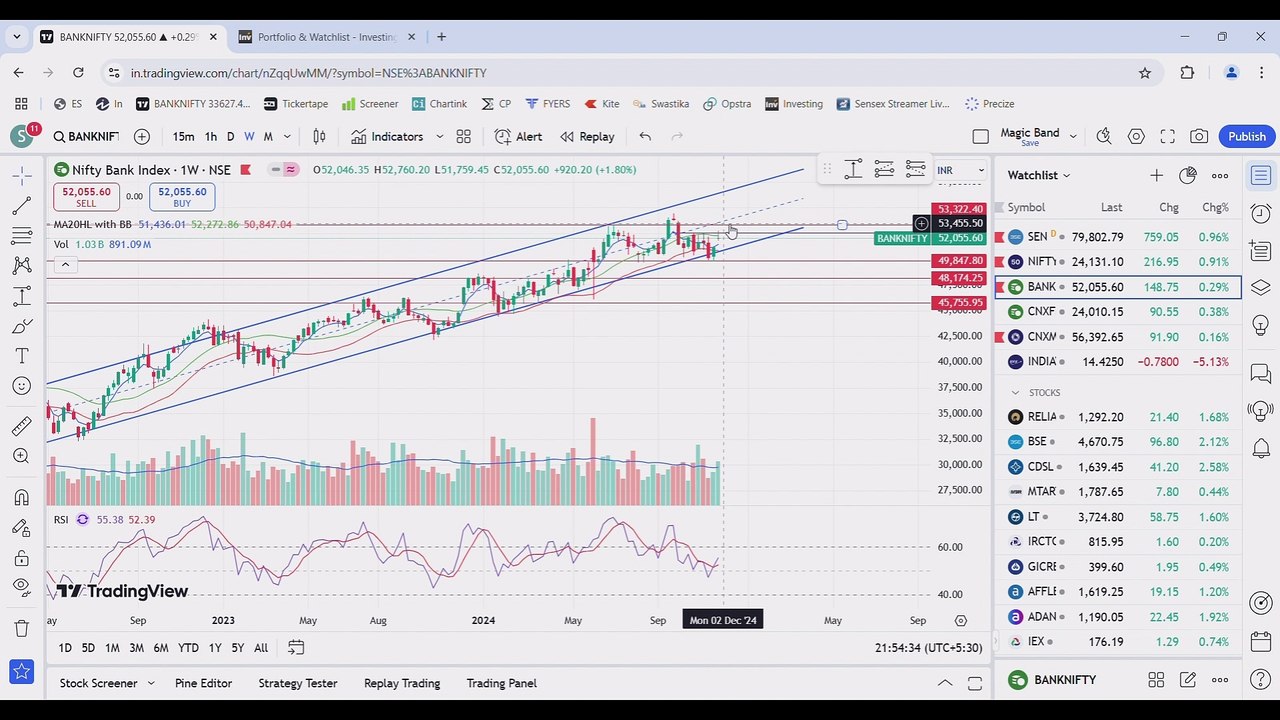Image resolution: width=1280 pixels, height=720 pixels.
Task: Open notifications bell in right sidebar
Action: point(1260,449)
